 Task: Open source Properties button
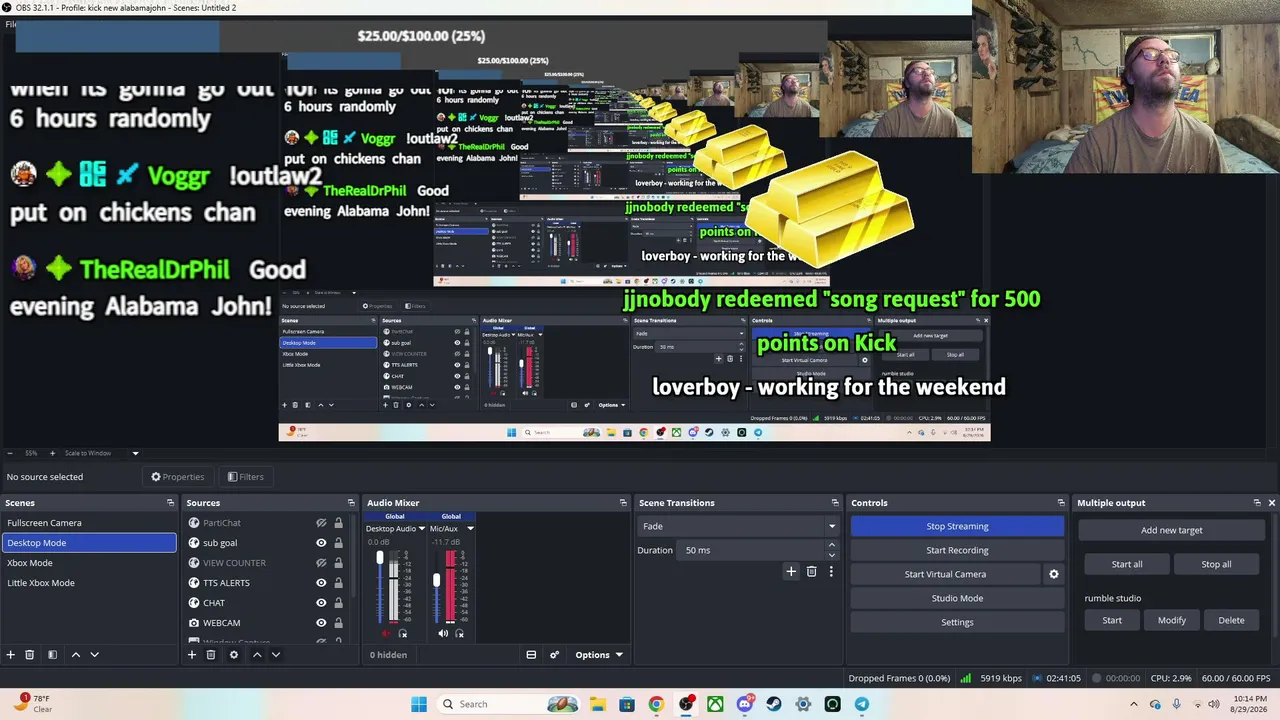pos(177,477)
